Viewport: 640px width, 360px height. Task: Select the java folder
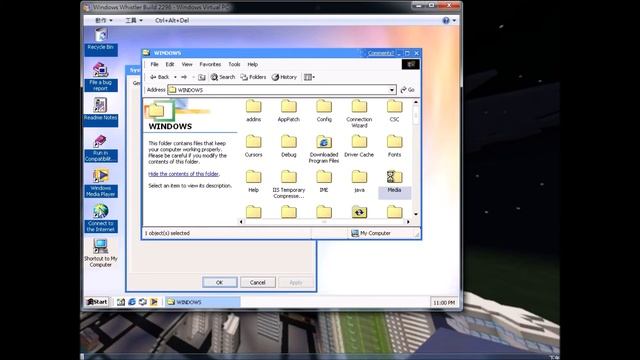click(x=359, y=182)
